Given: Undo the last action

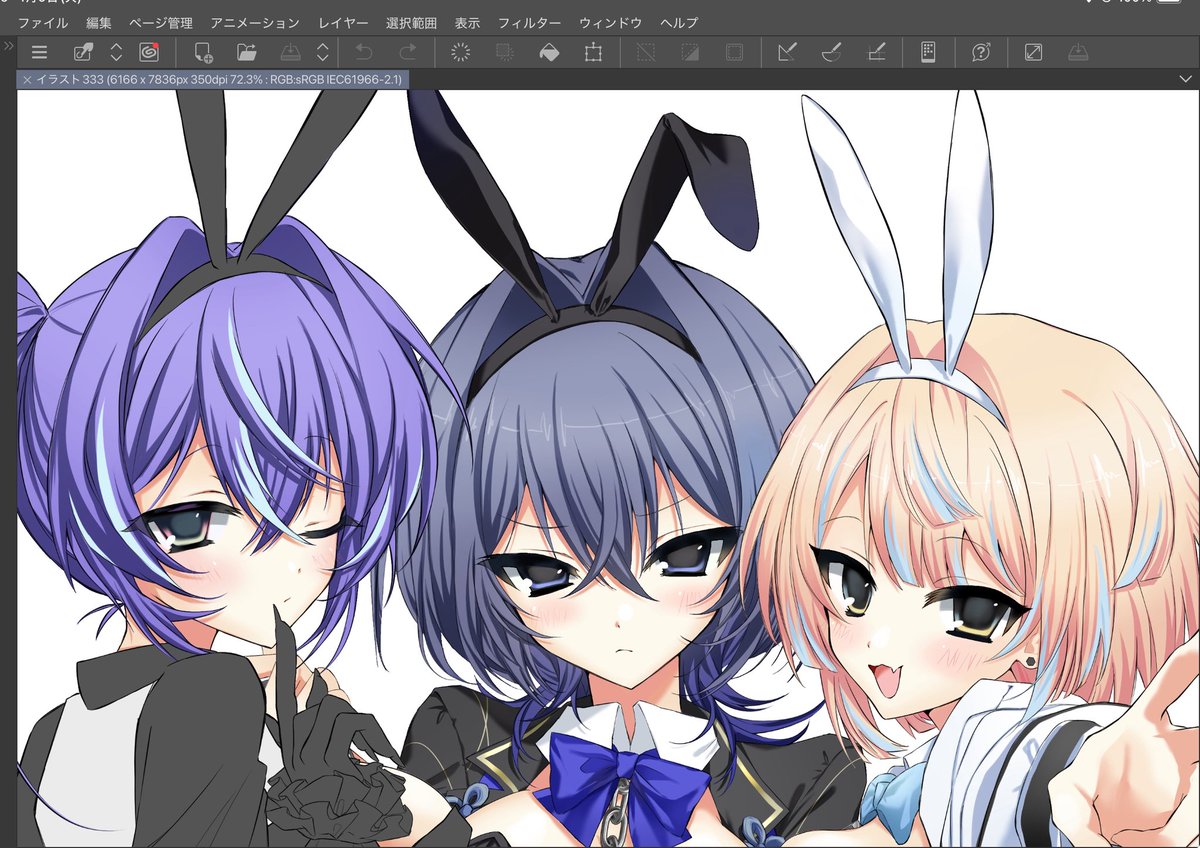Looking at the screenshot, I should pos(364,53).
